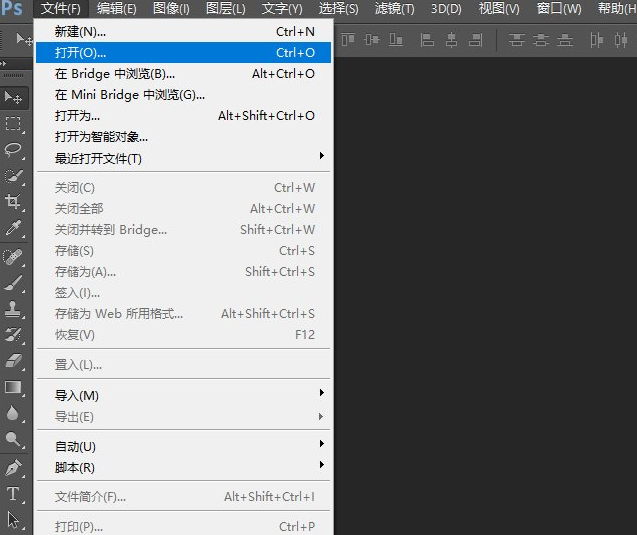The height and width of the screenshot is (535, 637).
Task: Select the Brush tool
Action: pyautogui.click(x=13, y=283)
